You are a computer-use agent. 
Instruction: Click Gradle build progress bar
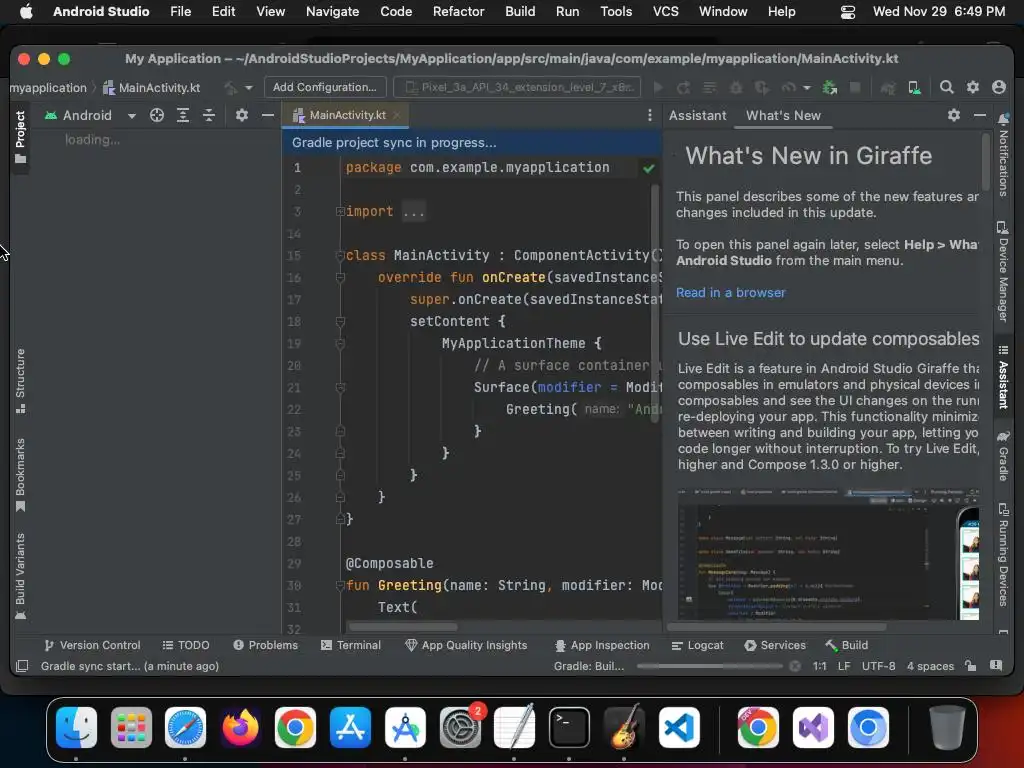[x=709, y=666]
